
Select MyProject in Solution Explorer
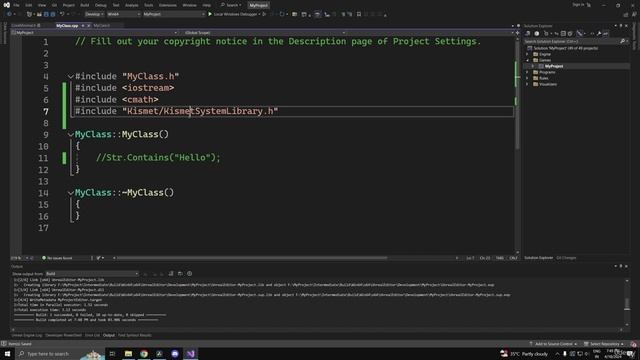point(554,66)
